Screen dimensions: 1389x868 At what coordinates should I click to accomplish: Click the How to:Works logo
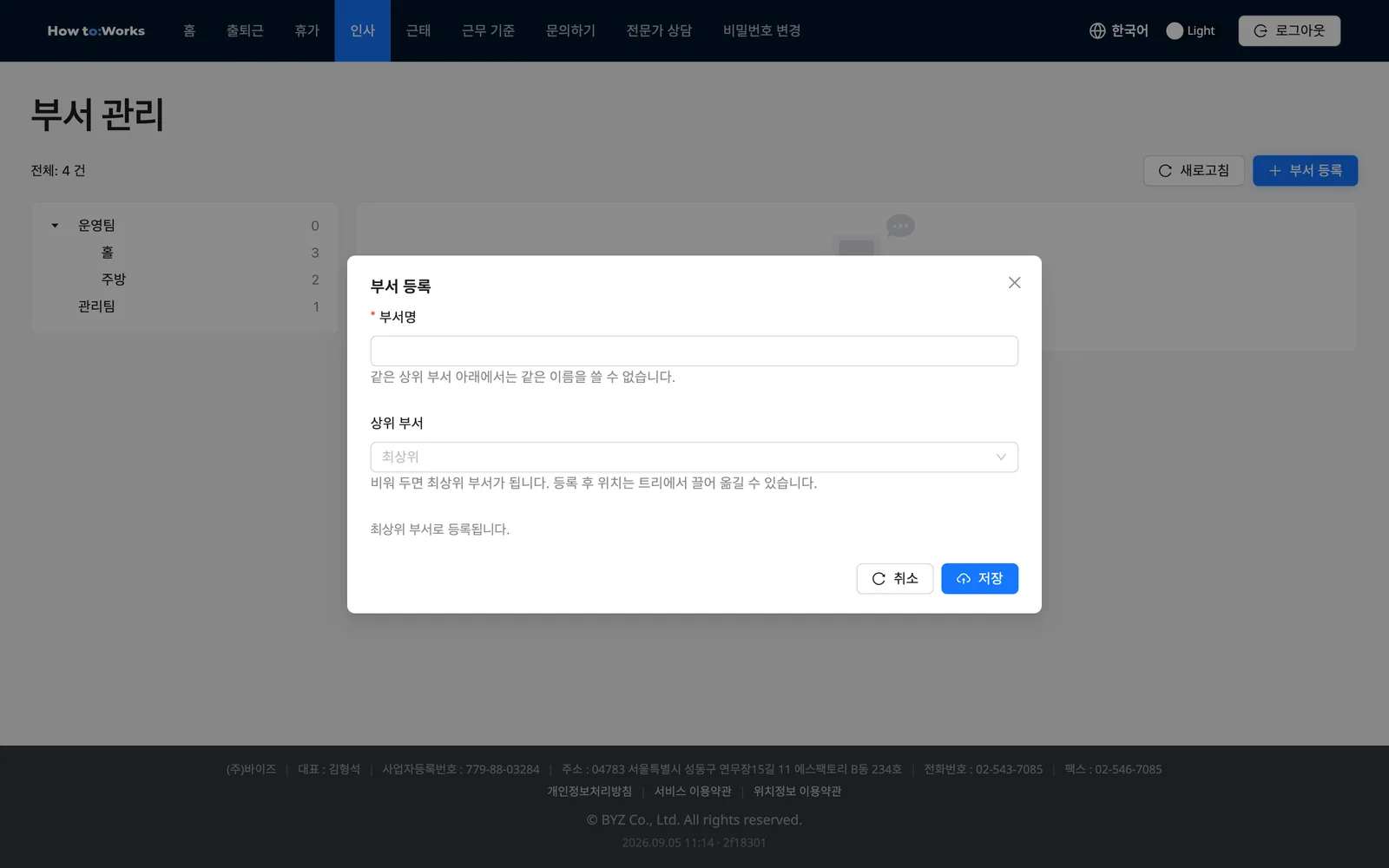click(96, 30)
